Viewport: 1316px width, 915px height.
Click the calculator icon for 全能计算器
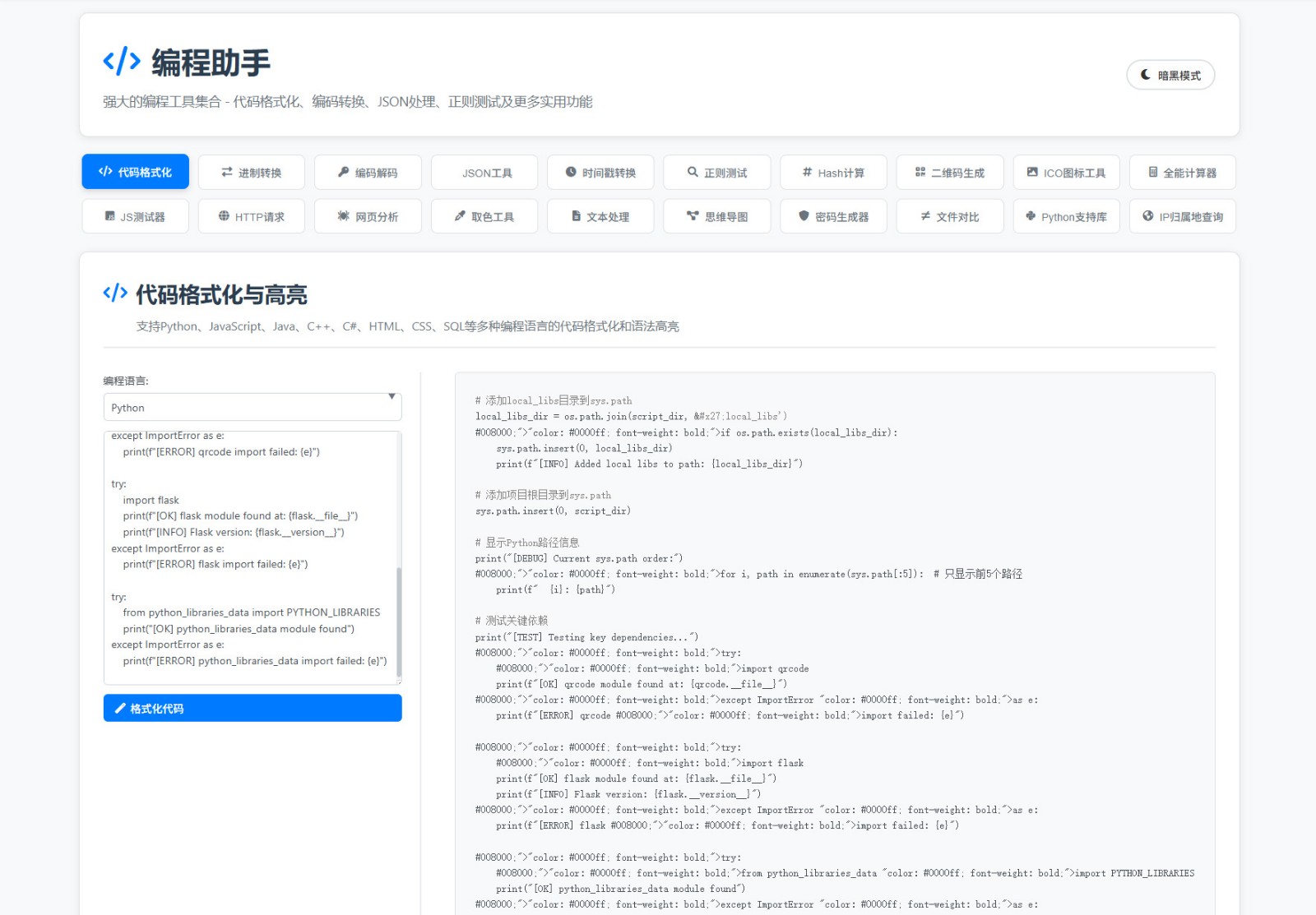pos(1153,172)
